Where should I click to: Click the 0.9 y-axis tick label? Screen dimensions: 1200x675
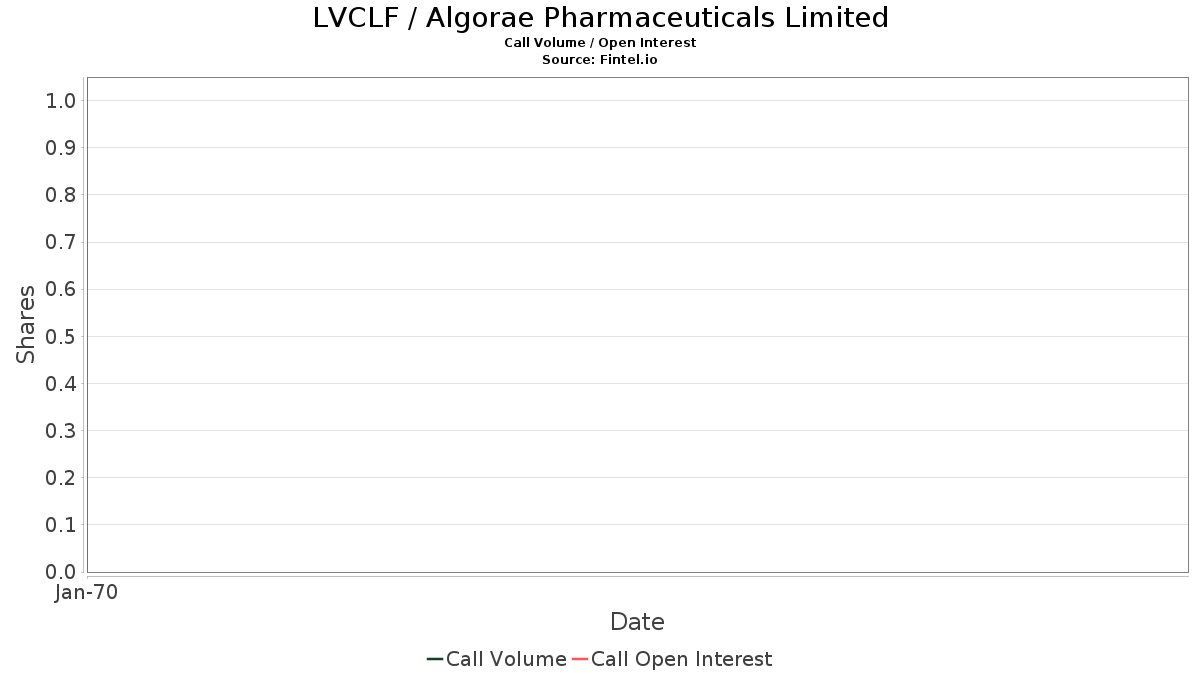click(61, 147)
